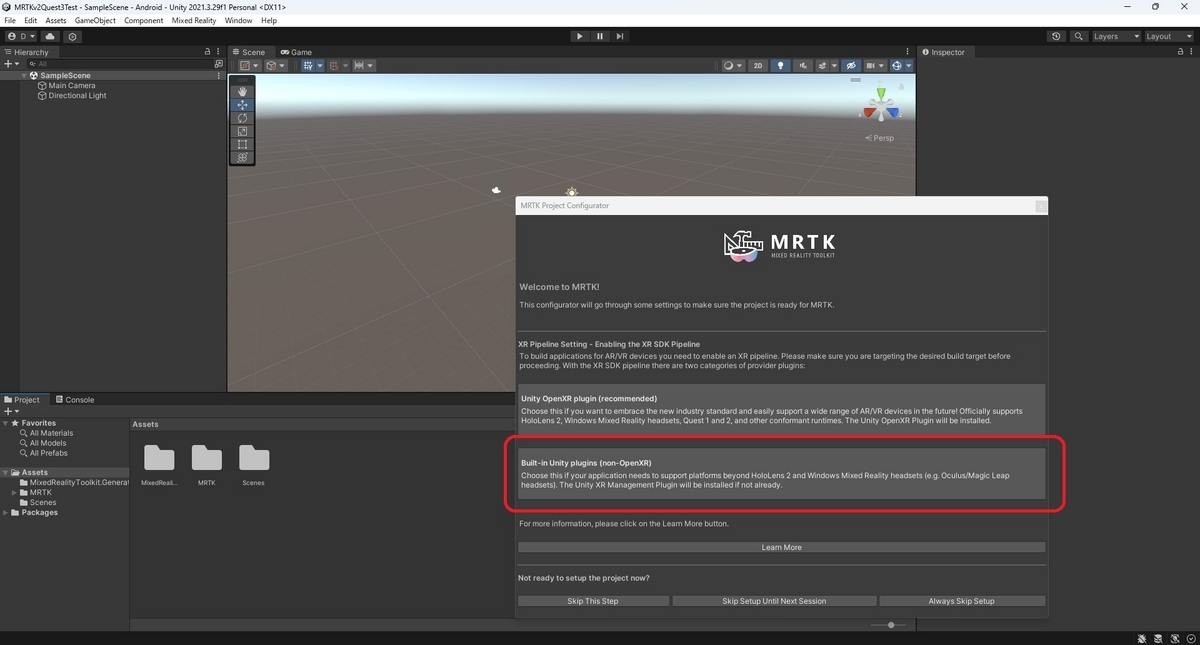This screenshot has width=1200, height=645.
Task: Open Scene camera settings dropdown
Action: 874,65
